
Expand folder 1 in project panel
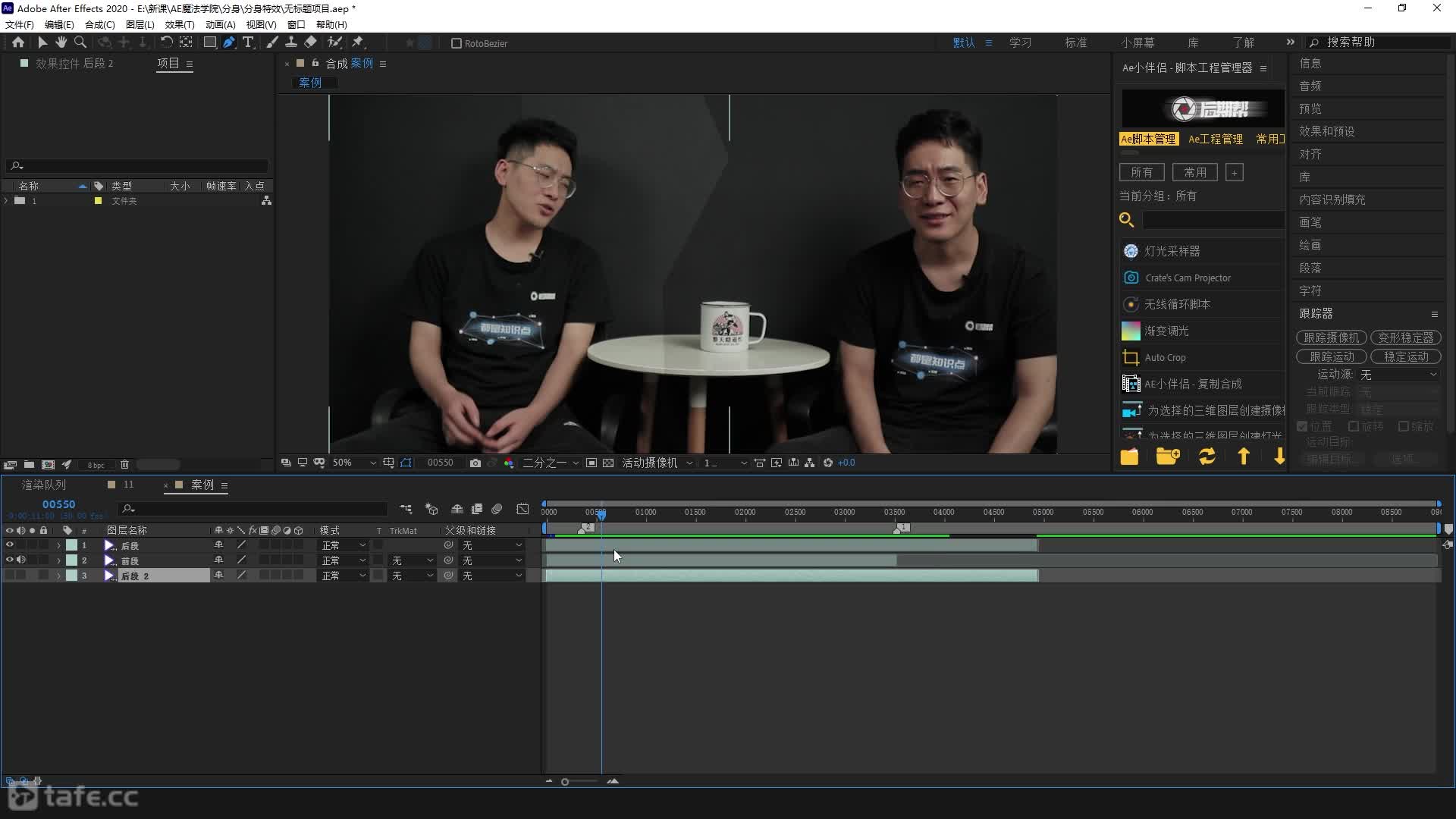(7, 201)
